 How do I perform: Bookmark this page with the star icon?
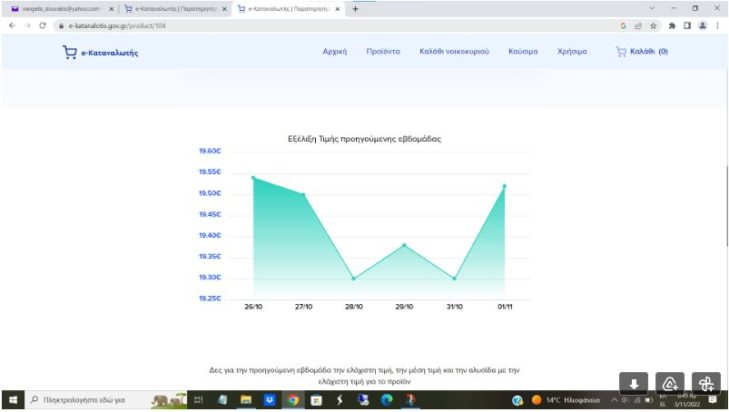tap(653, 25)
